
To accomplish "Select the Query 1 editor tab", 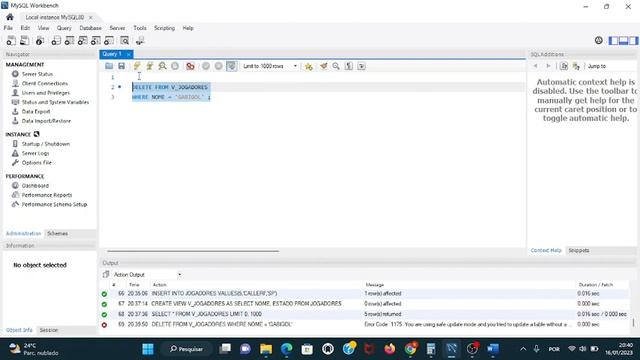I will point(116,54).
